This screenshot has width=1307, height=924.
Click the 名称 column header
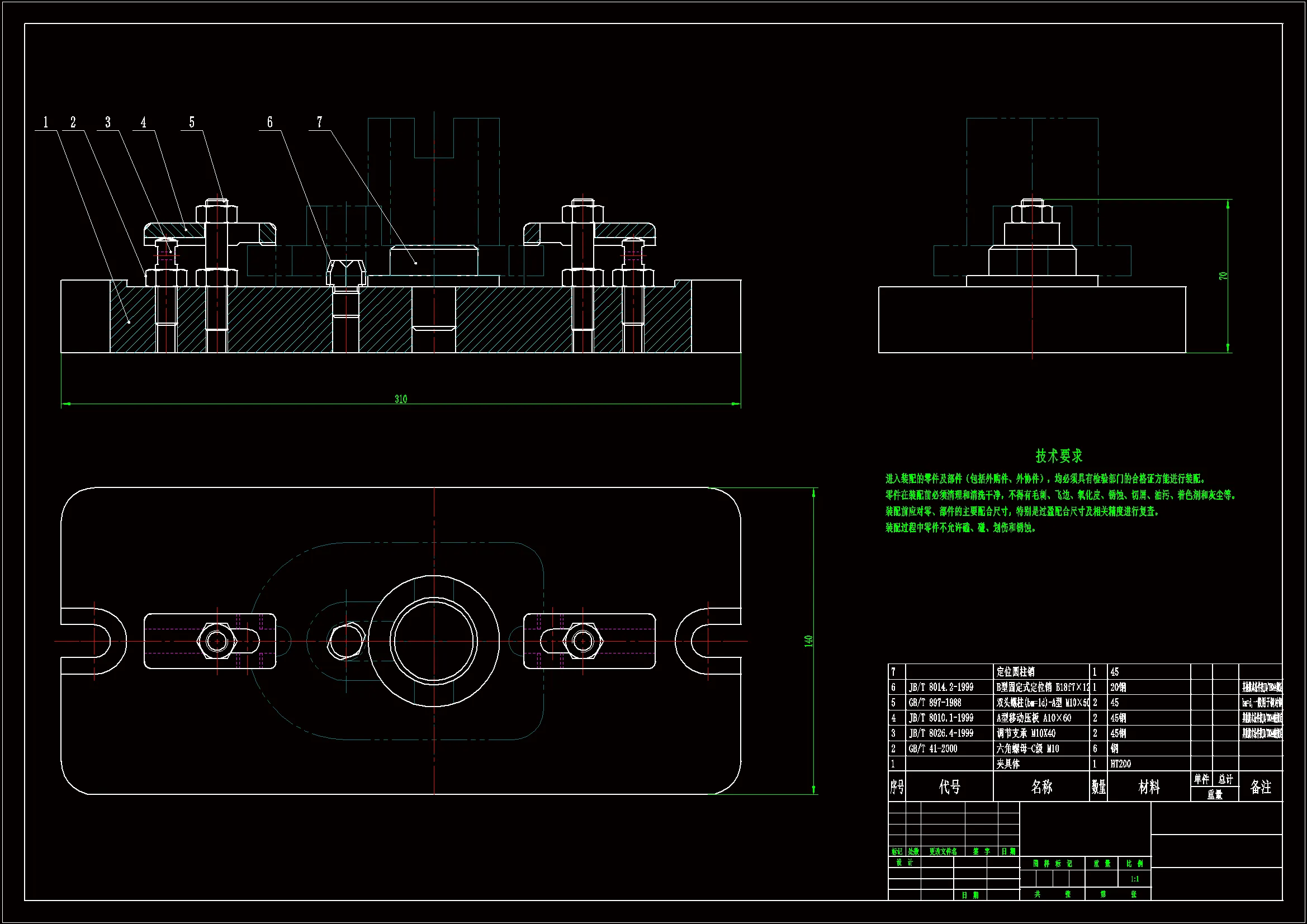coord(1041,787)
